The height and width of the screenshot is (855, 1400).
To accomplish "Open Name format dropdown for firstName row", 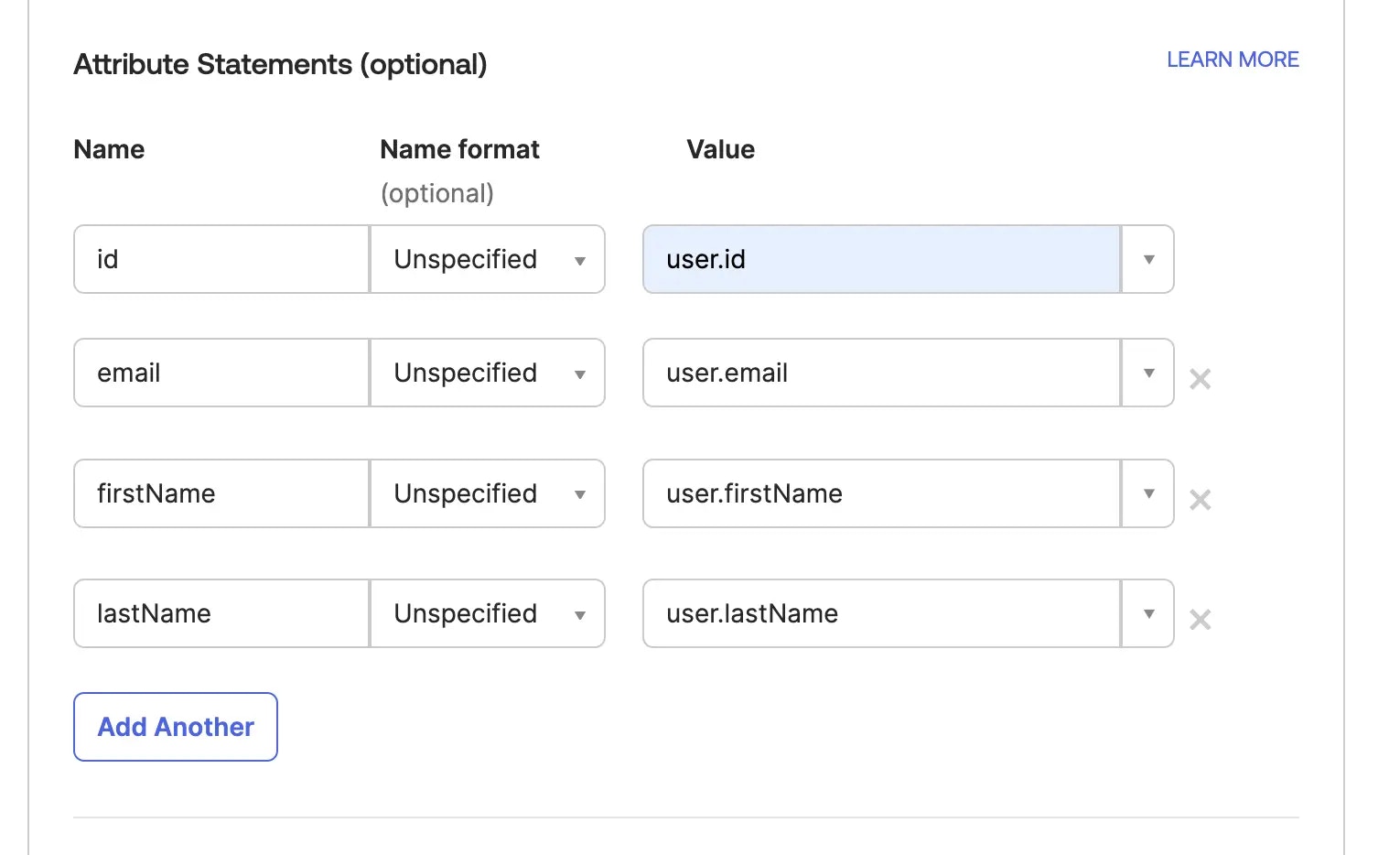I will 488,493.
